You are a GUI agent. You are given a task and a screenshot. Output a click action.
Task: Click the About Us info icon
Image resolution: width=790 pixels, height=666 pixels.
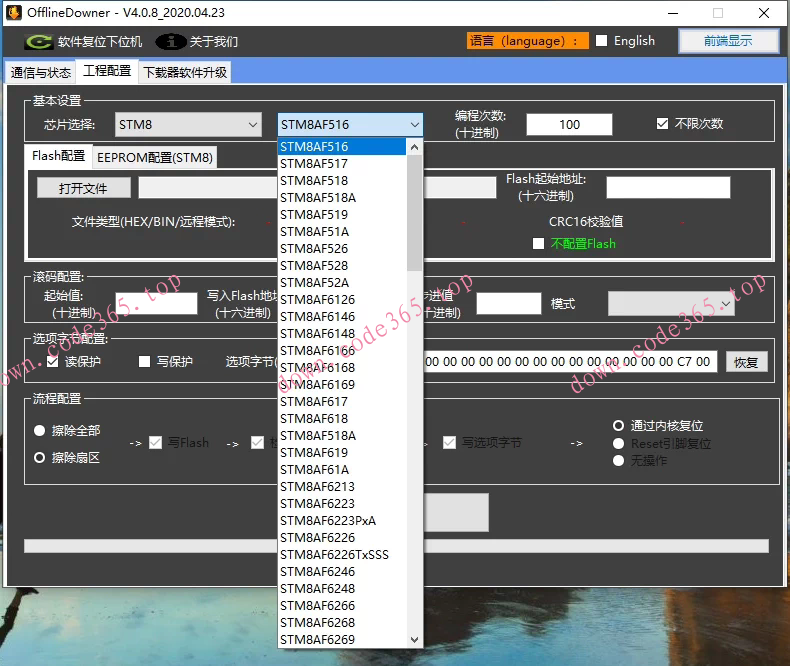pyautogui.click(x=172, y=42)
